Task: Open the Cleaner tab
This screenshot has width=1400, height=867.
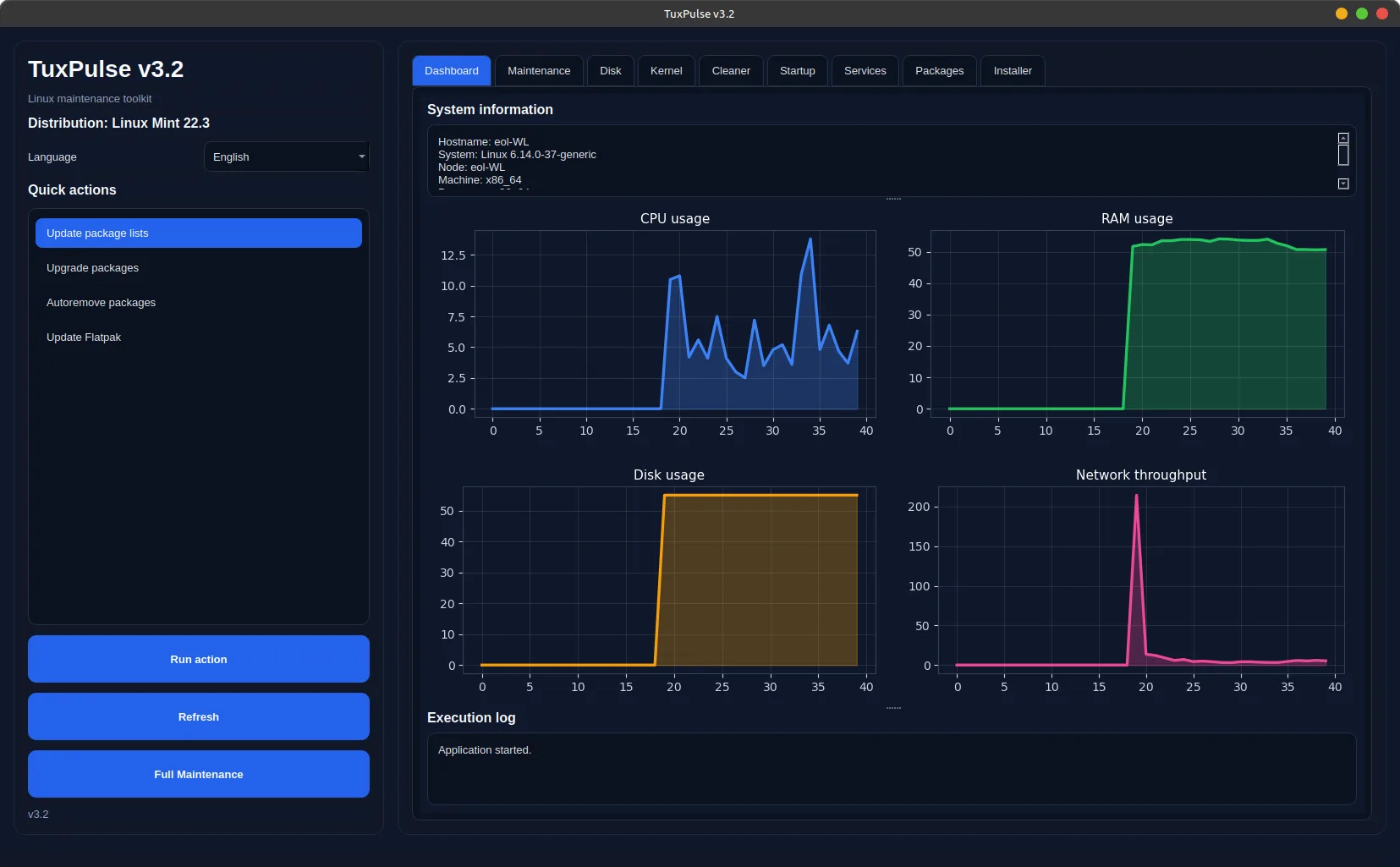Action: (729, 71)
